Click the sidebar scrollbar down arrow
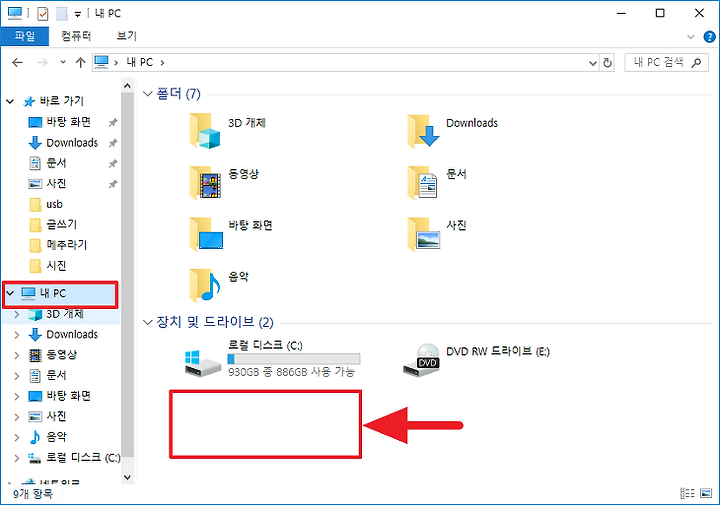Screen dimensions: 720x505 point(128,477)
